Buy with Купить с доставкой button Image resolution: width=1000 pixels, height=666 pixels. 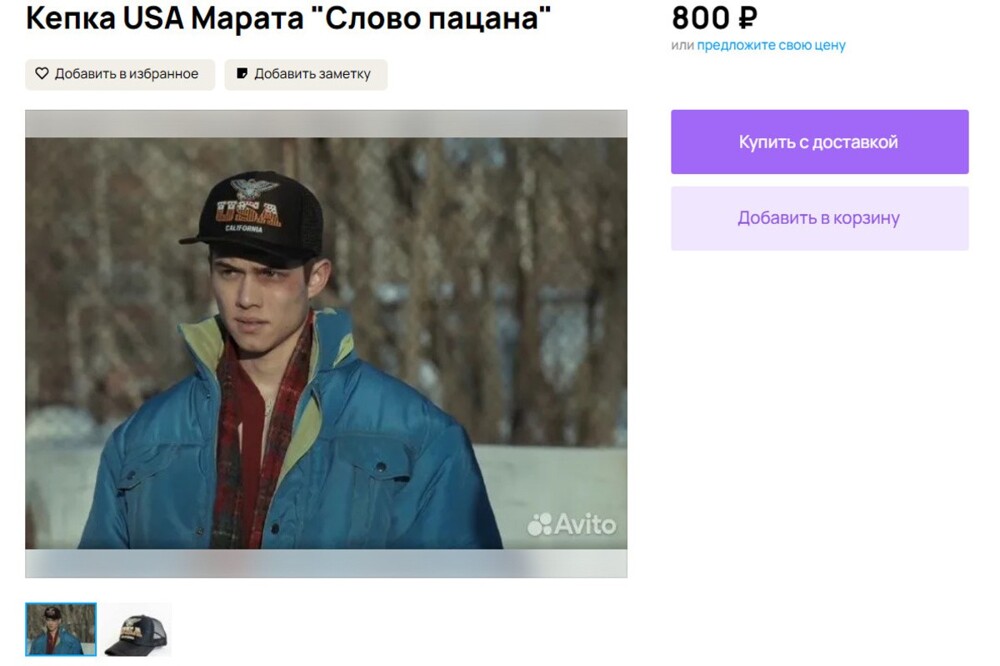click(820, 142)
